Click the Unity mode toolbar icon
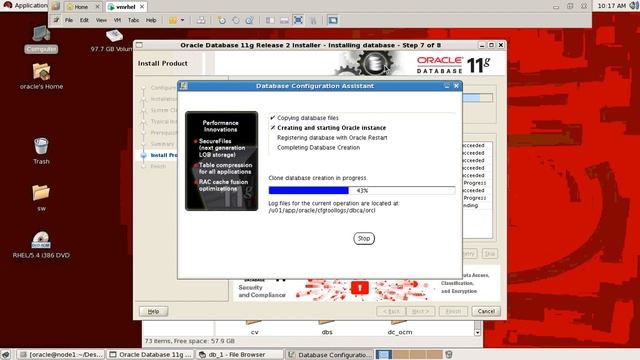 click(313, 20)
